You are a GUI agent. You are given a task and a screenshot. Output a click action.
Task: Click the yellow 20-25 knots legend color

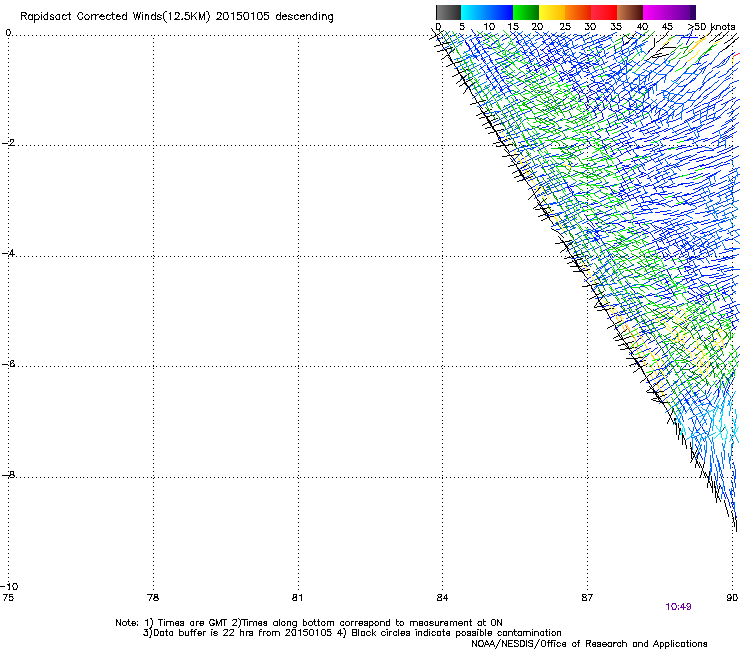pos(552,12)
